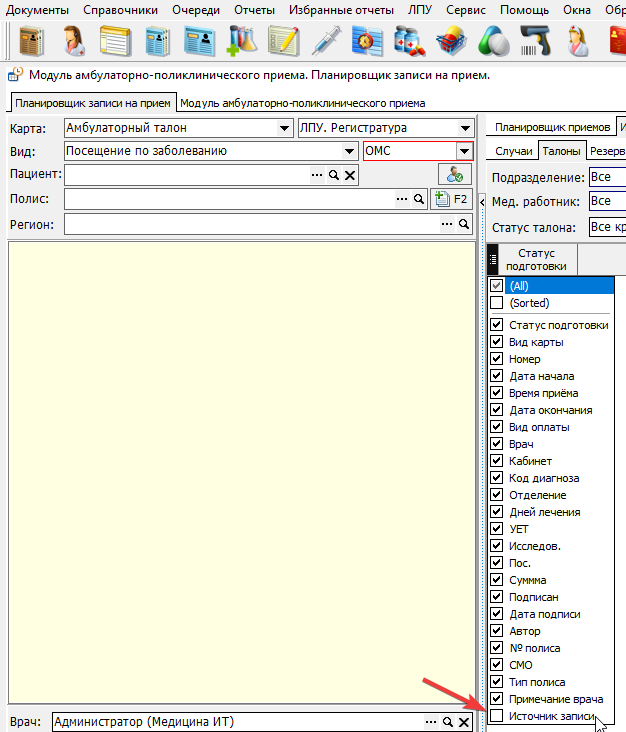Search in the Пациент field magnifier

coord(334,175)
